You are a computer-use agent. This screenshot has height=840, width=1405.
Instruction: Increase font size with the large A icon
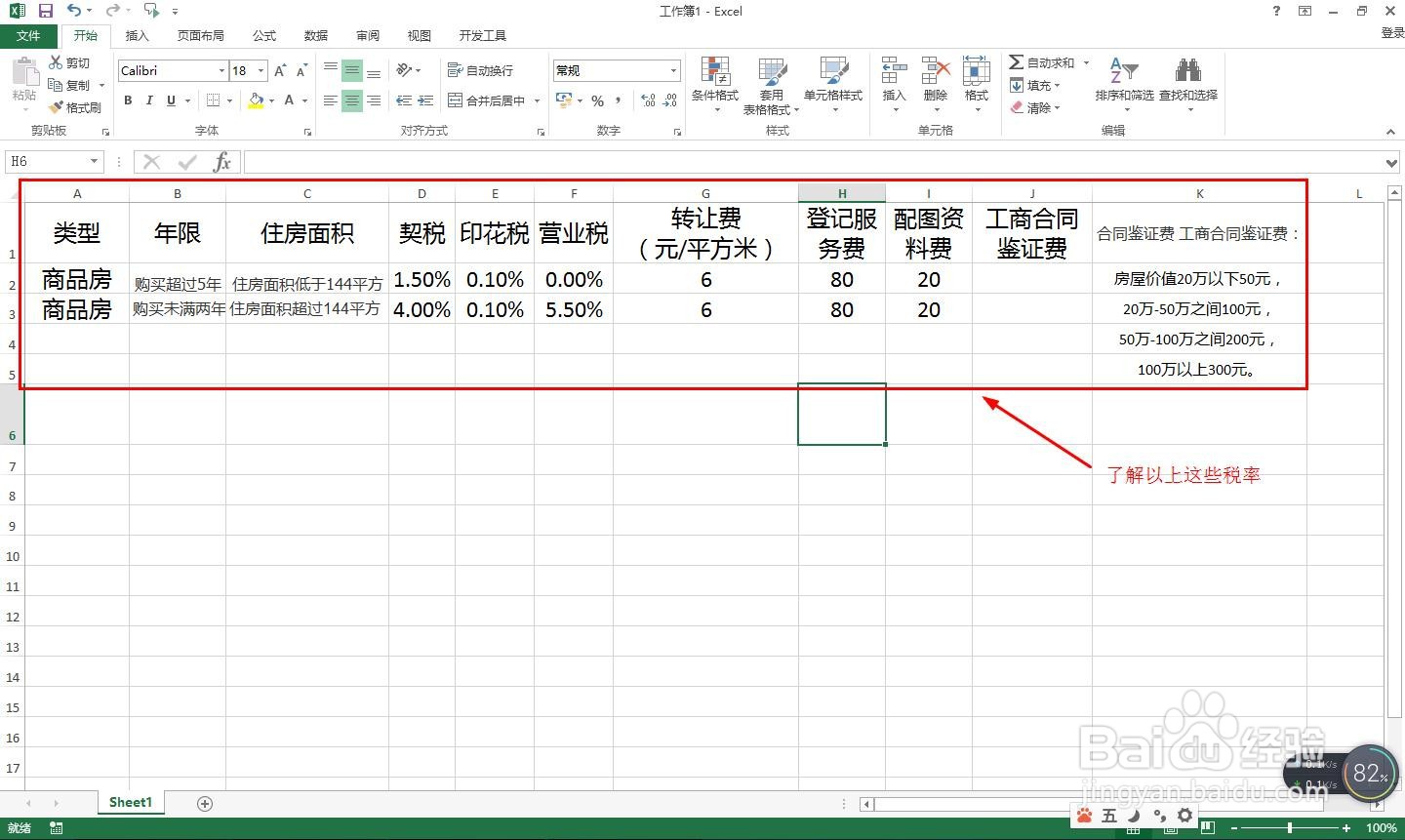point(280,70)
